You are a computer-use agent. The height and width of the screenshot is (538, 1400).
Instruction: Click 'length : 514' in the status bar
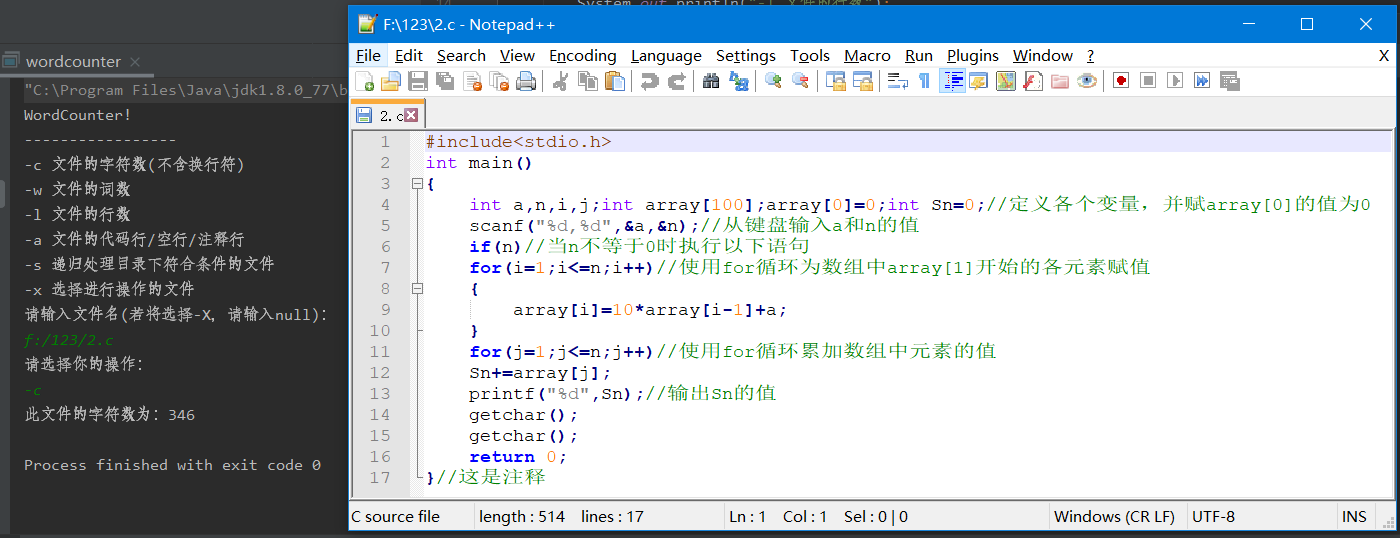pyautogui.click(x=522, y=517)
